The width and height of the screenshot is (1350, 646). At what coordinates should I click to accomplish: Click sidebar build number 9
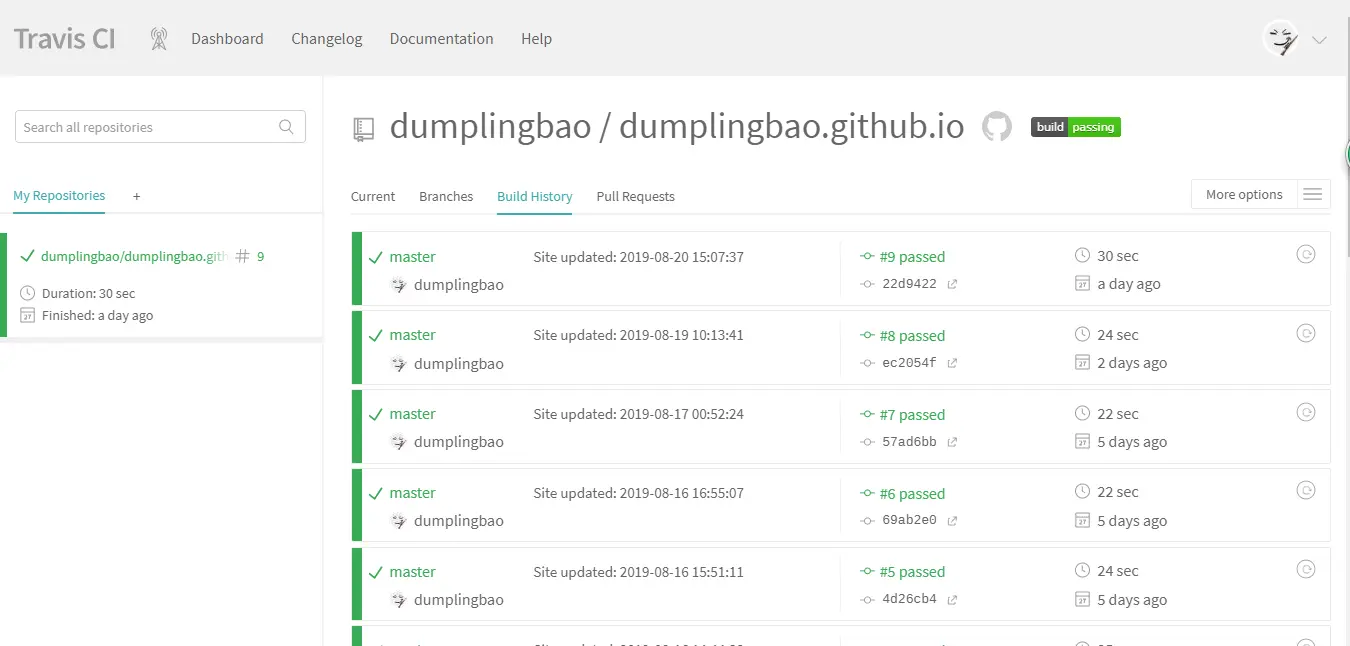tap(261, 257)
